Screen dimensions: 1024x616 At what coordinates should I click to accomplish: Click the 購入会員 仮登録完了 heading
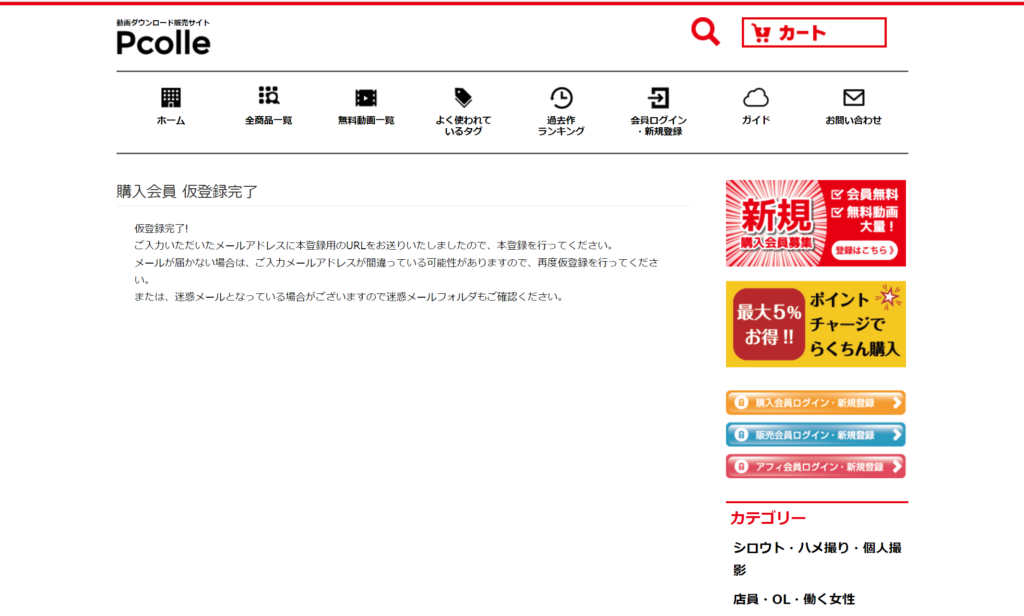187,192
